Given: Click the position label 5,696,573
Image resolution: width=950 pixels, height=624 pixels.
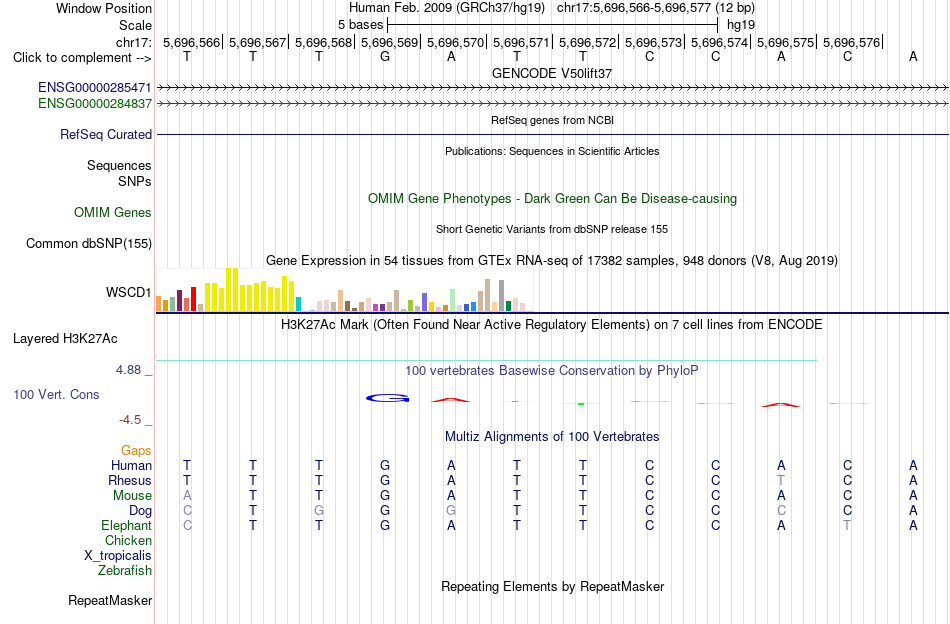Looking at the screenshot, I should (653, 42).
